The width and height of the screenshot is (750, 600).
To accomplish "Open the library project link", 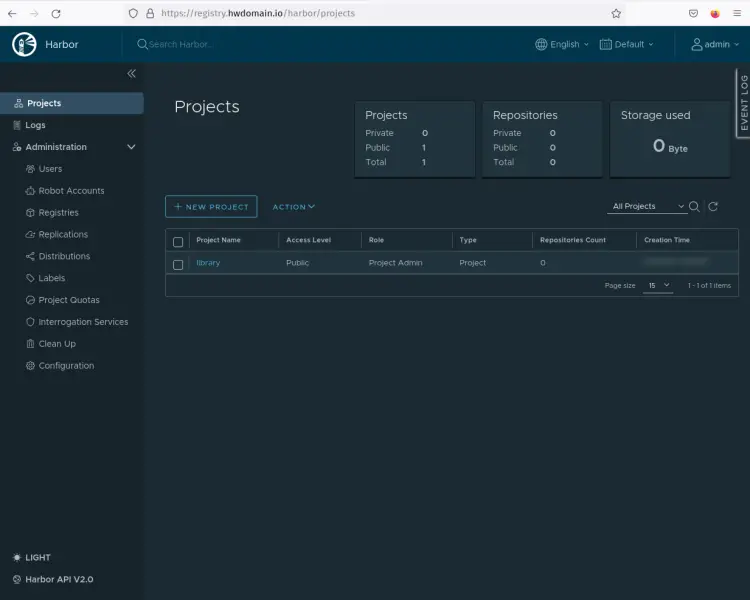I will coord(208,263).
